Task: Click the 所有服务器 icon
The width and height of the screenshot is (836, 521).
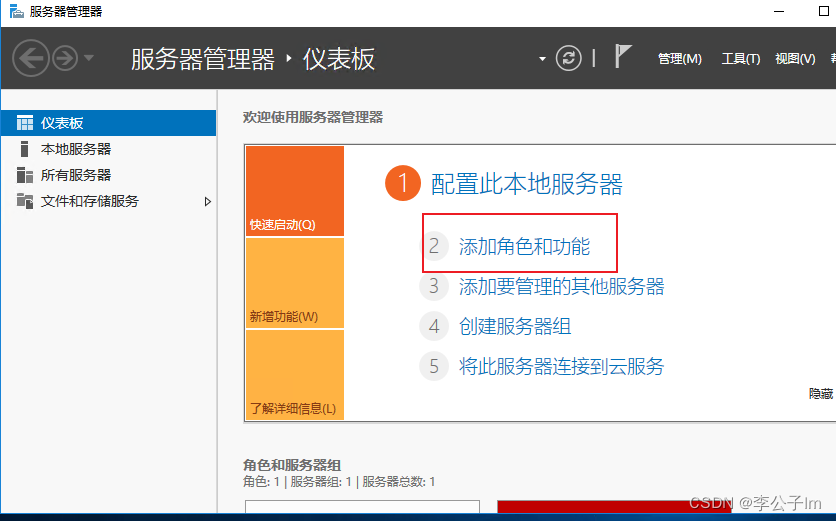Action: pyautogui.click(x=25, y=175)
